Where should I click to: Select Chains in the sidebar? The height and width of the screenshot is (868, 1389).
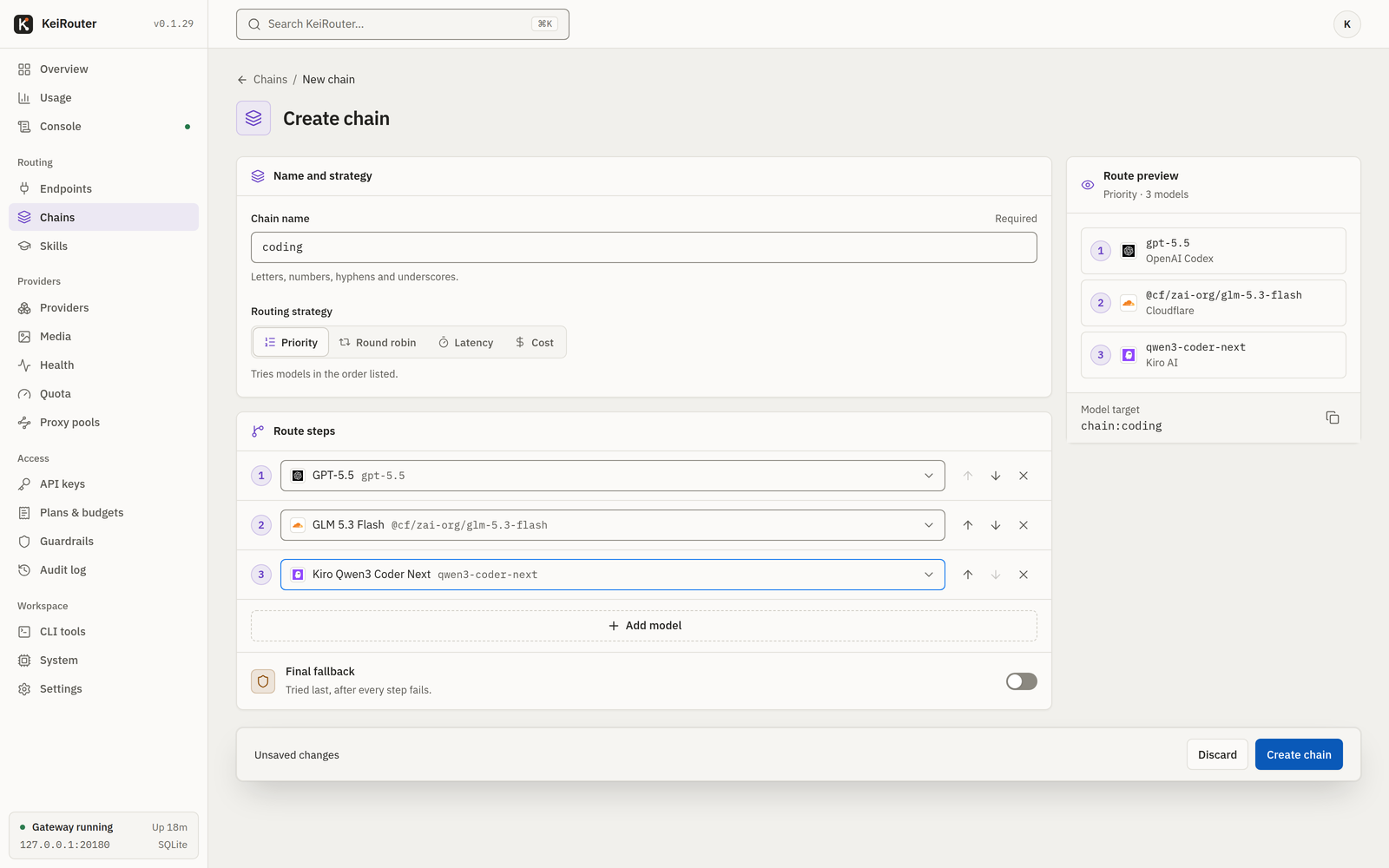(103, 218)
